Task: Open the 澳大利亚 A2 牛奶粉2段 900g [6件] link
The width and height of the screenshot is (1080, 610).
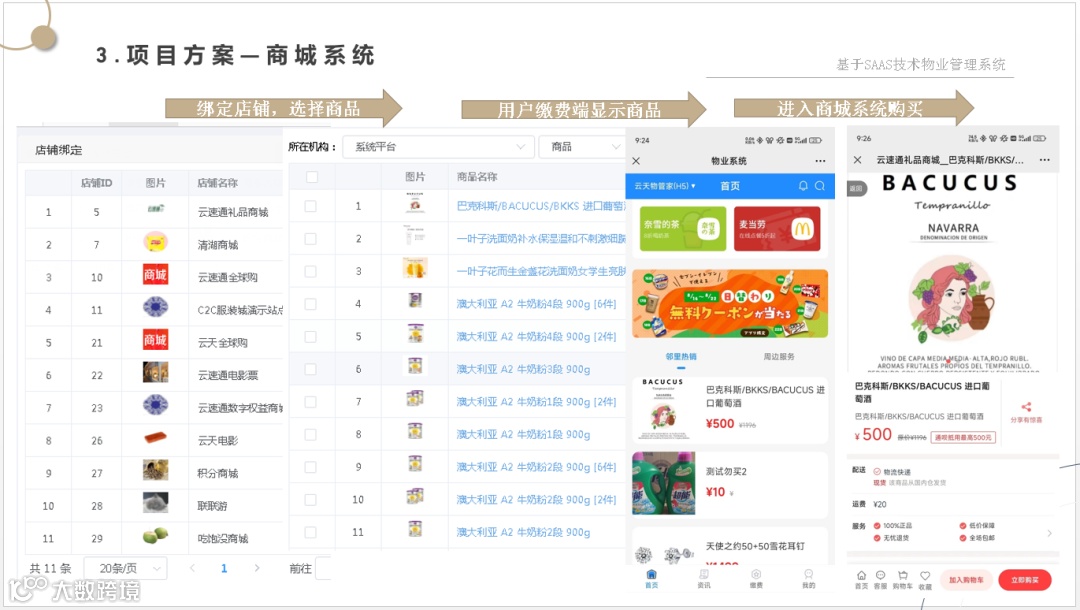Action: click(536, 467)
